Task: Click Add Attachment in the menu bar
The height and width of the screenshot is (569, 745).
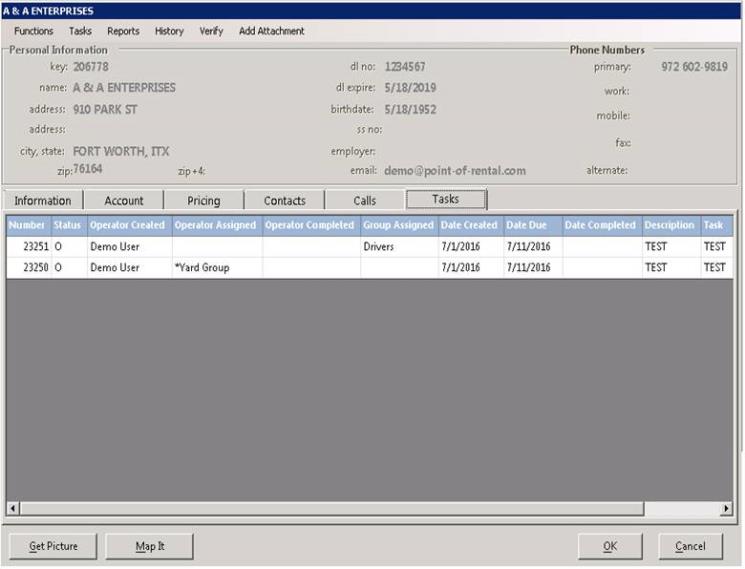Action: point(271,31)
